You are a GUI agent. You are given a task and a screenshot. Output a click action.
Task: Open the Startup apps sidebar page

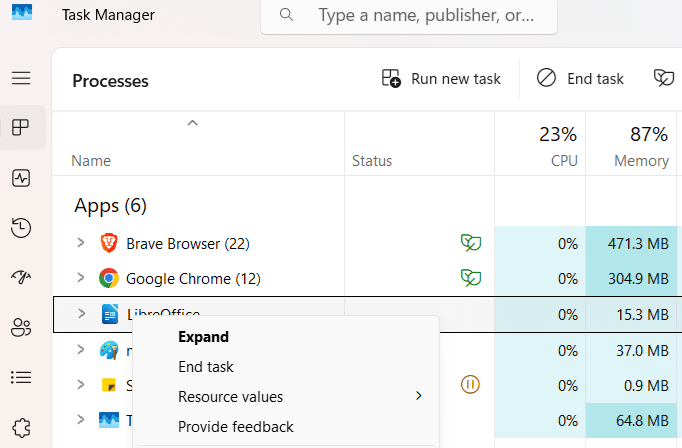[21, 277]
